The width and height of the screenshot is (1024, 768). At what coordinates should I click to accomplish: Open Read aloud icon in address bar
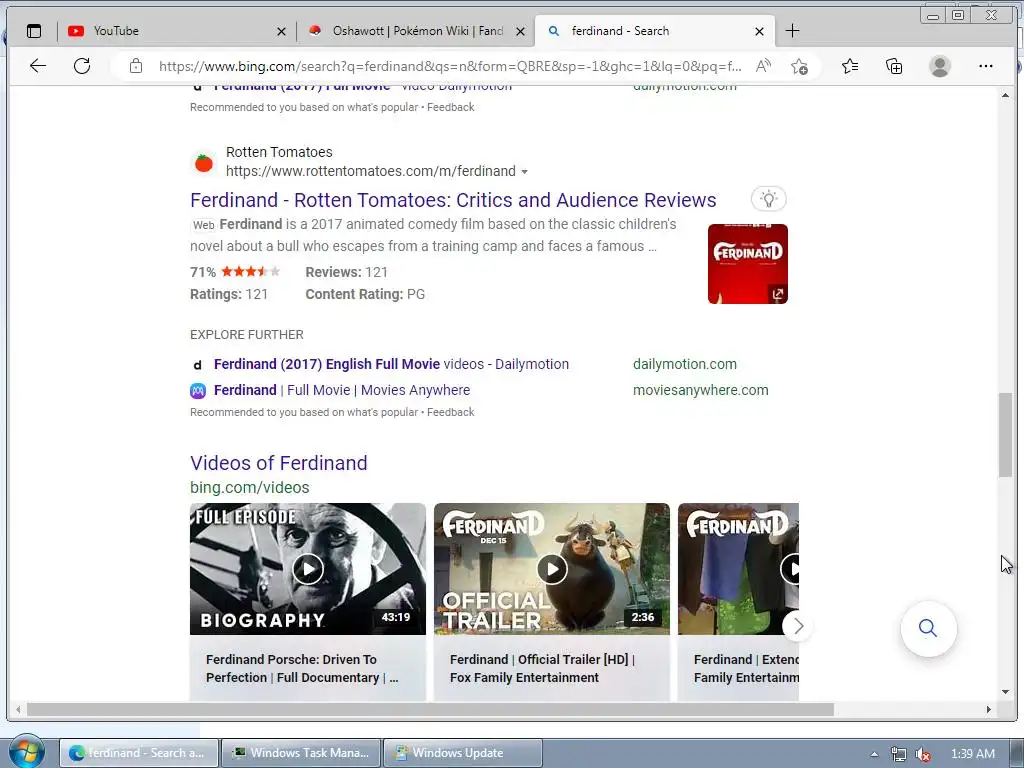(763, 66)
